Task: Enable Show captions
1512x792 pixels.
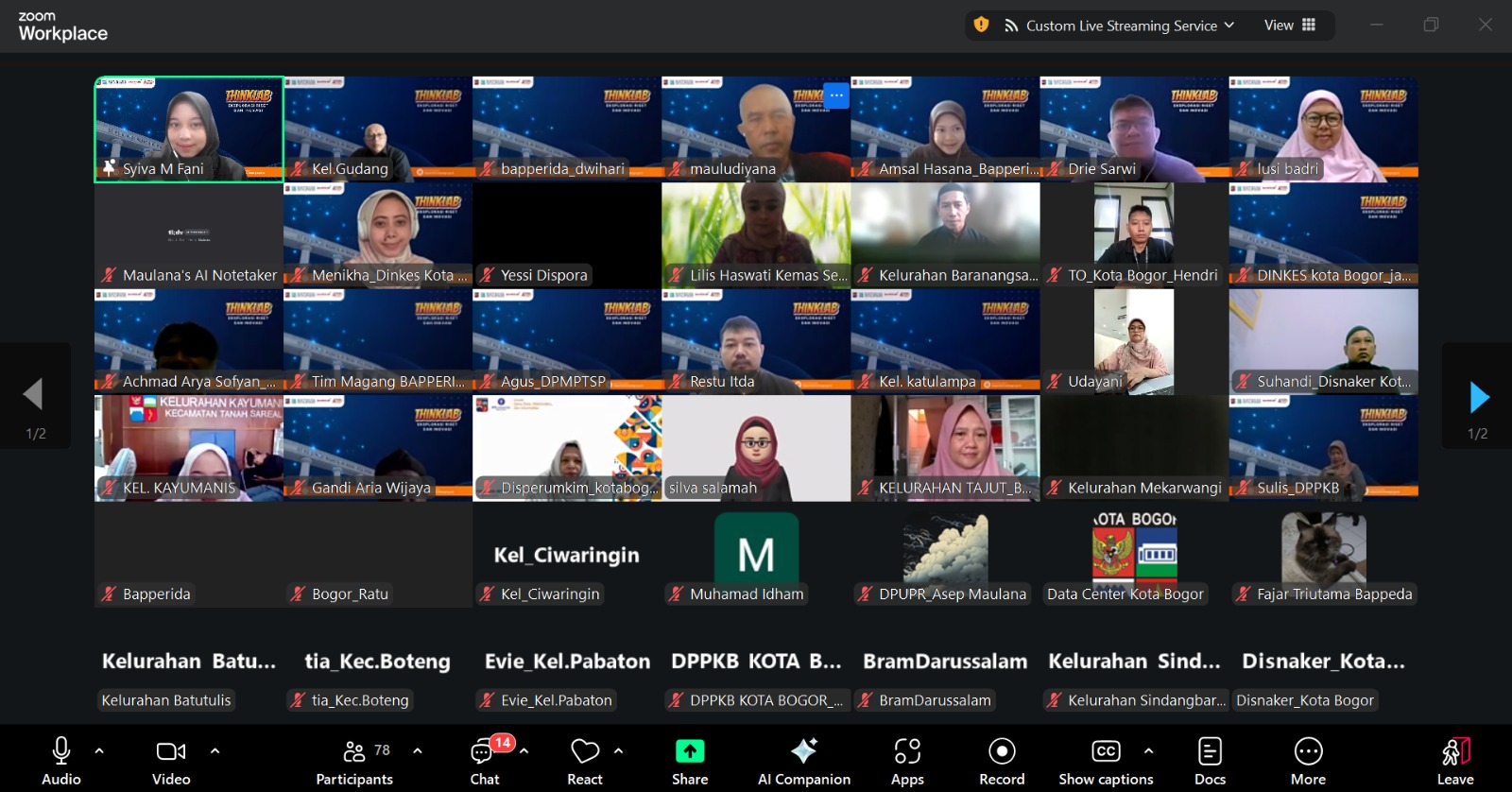Action: coord(1105,760)
